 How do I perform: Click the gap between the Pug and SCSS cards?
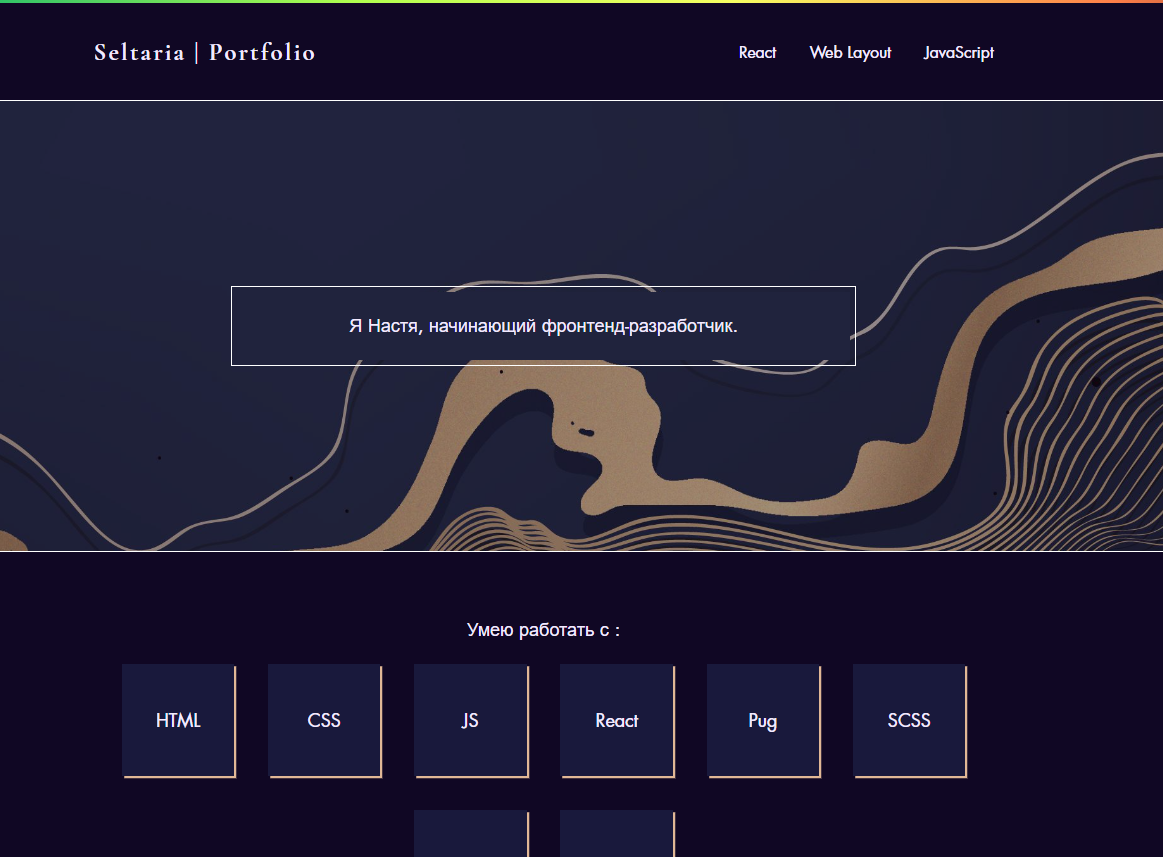(x=837, y=719)
